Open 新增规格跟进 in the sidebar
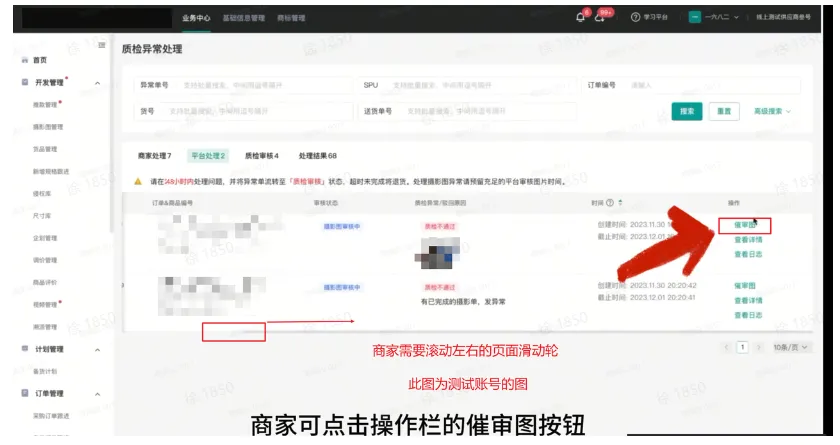This screenshot has width=840, height=445. (x=51, y=171)
